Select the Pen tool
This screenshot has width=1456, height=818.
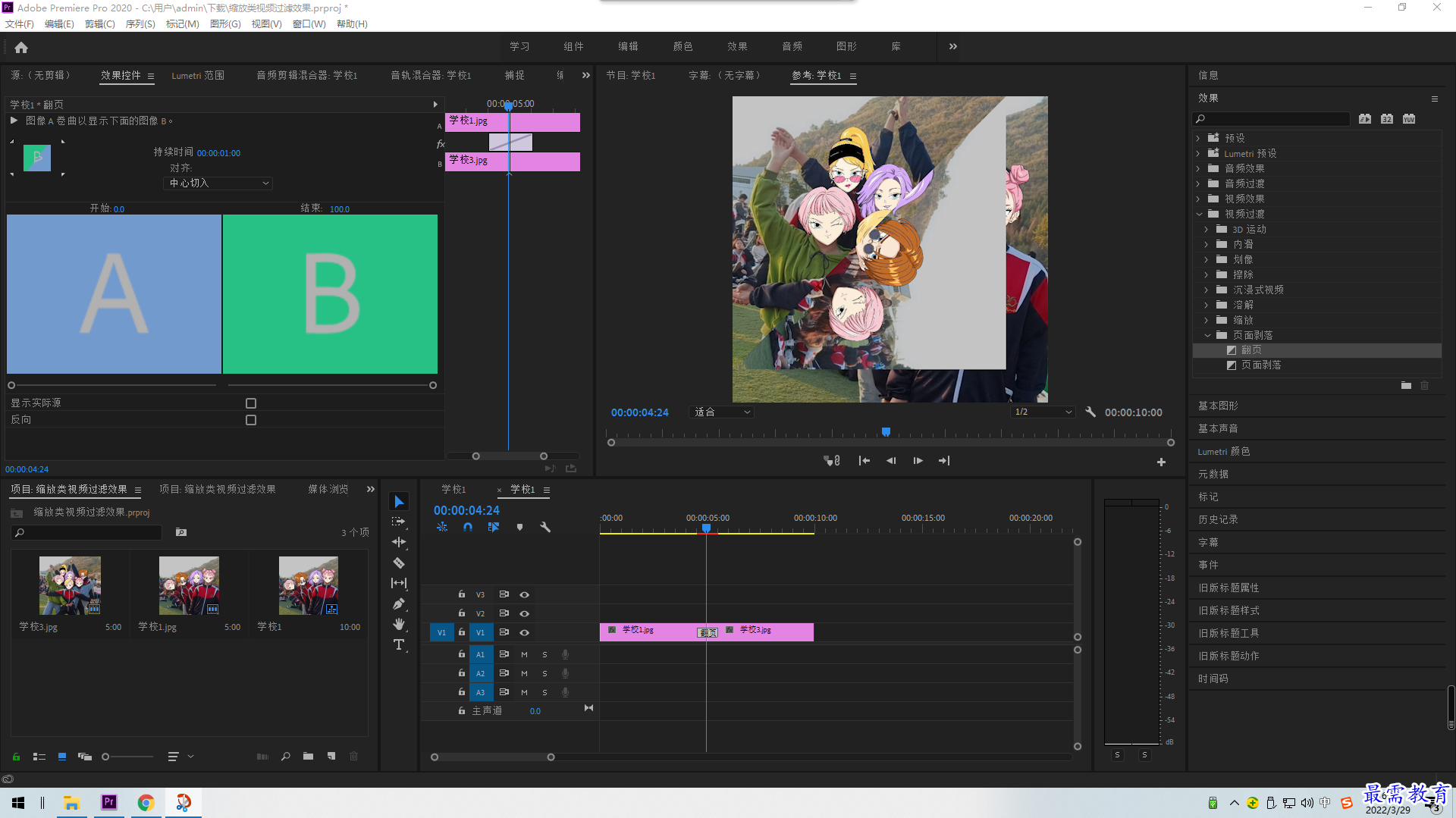click(399, 603)
